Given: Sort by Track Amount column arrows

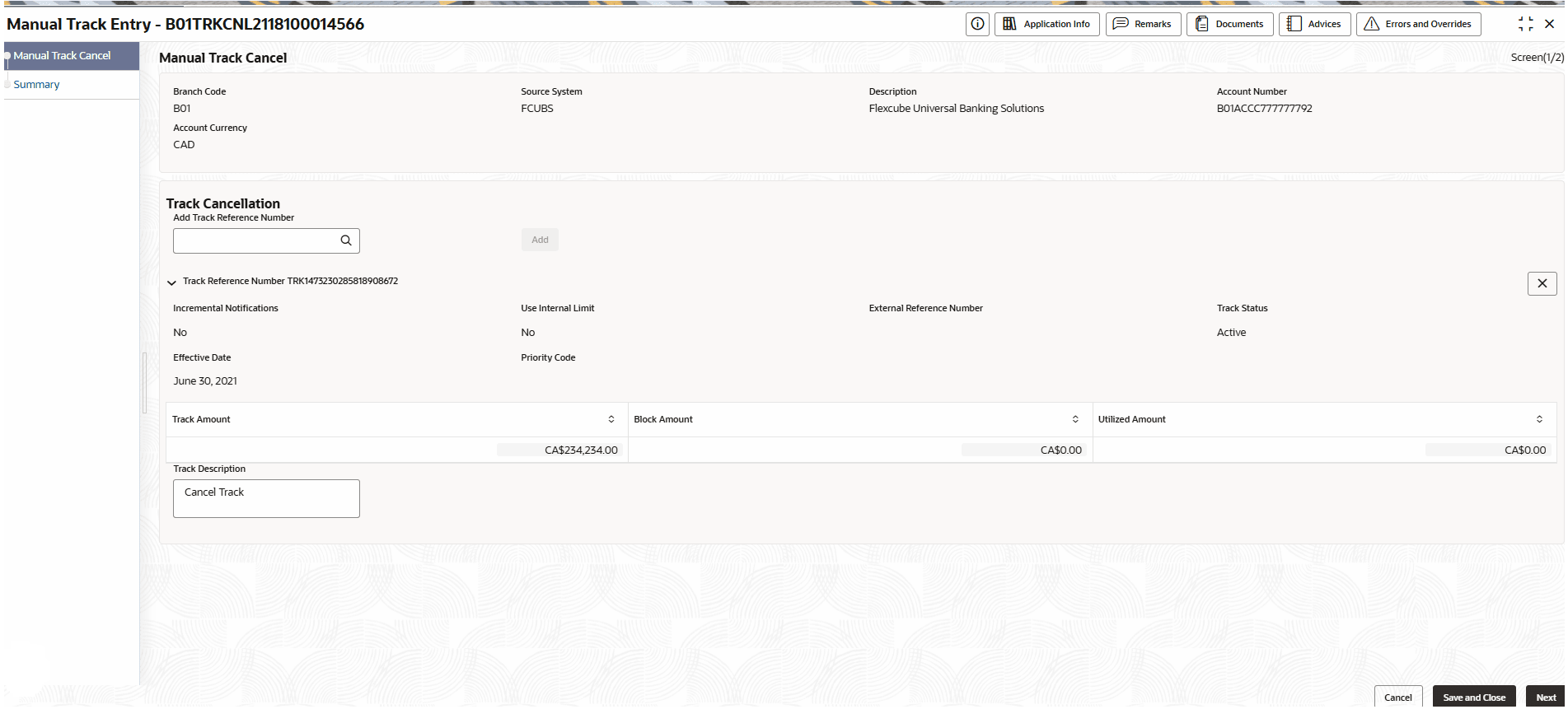Looking at the screenshot, I should [611, 419].
